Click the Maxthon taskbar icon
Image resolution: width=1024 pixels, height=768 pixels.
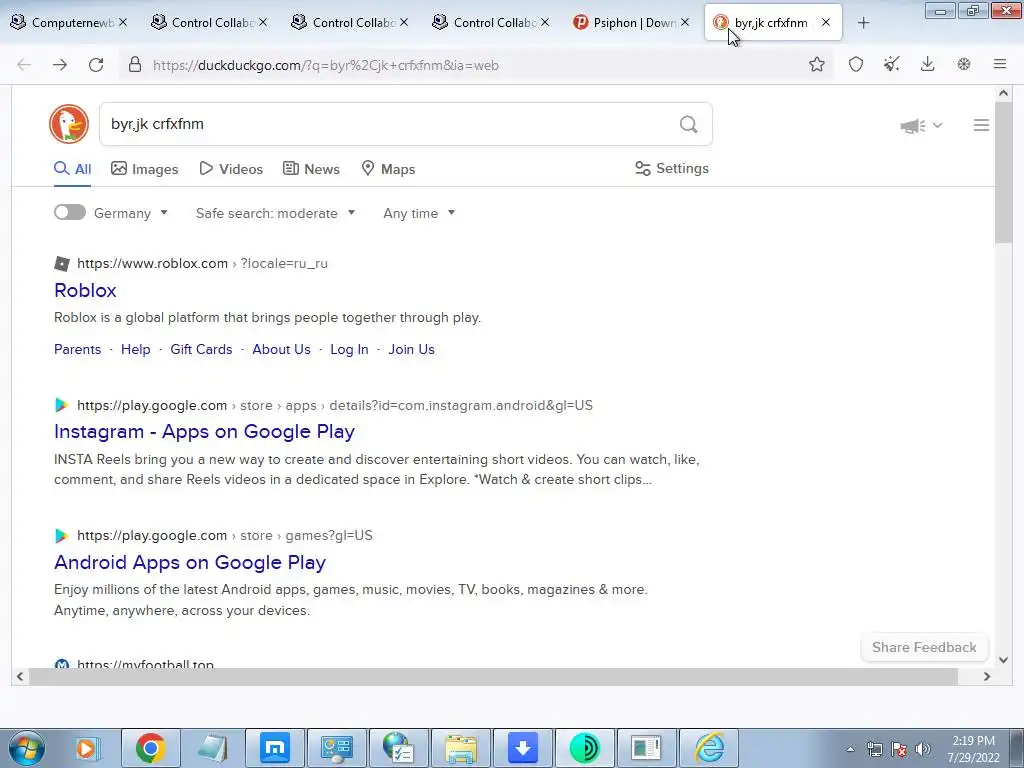click(x=275, y=748)
